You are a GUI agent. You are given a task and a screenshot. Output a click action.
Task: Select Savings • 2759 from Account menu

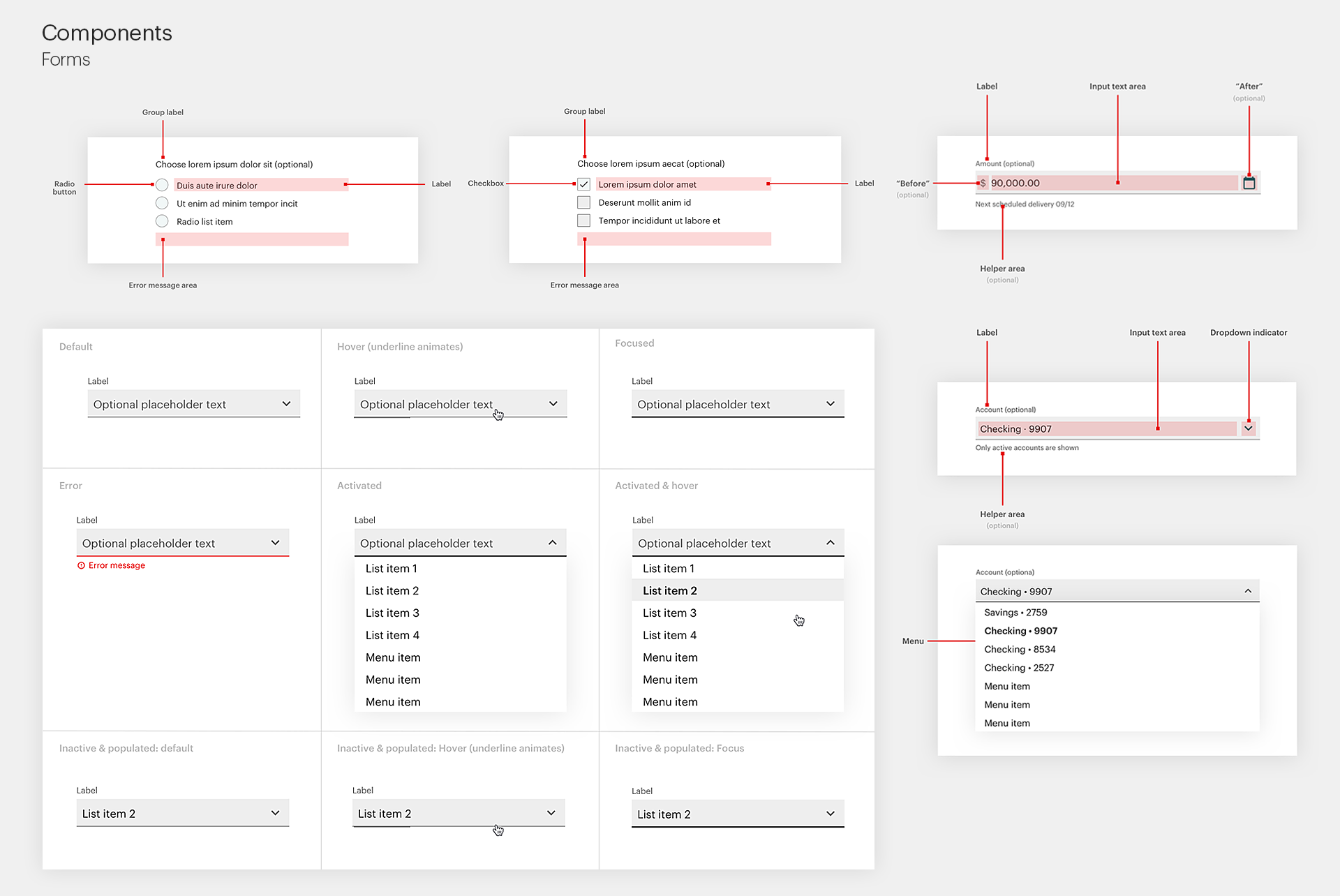tap(1015, 612)
